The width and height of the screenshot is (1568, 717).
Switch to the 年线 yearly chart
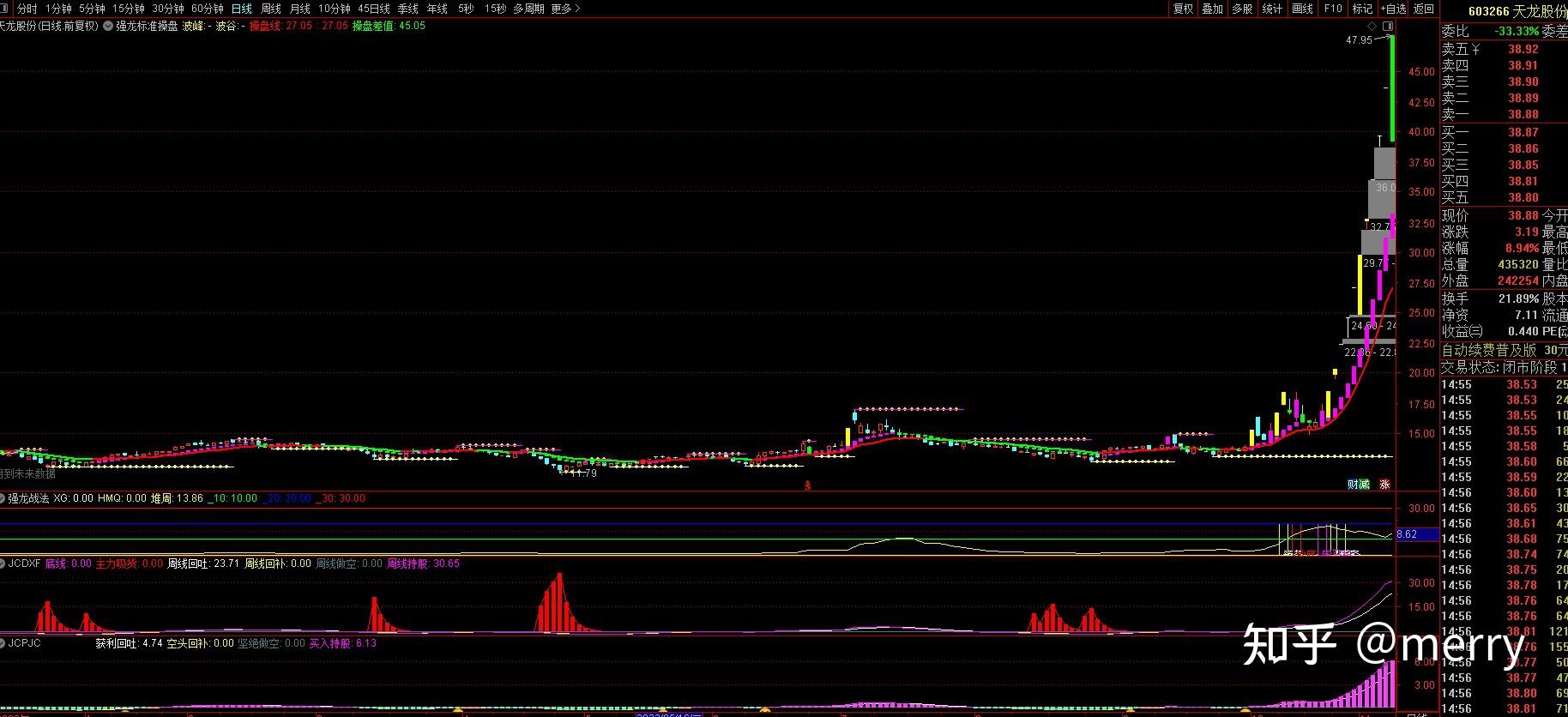click(437, 9)
